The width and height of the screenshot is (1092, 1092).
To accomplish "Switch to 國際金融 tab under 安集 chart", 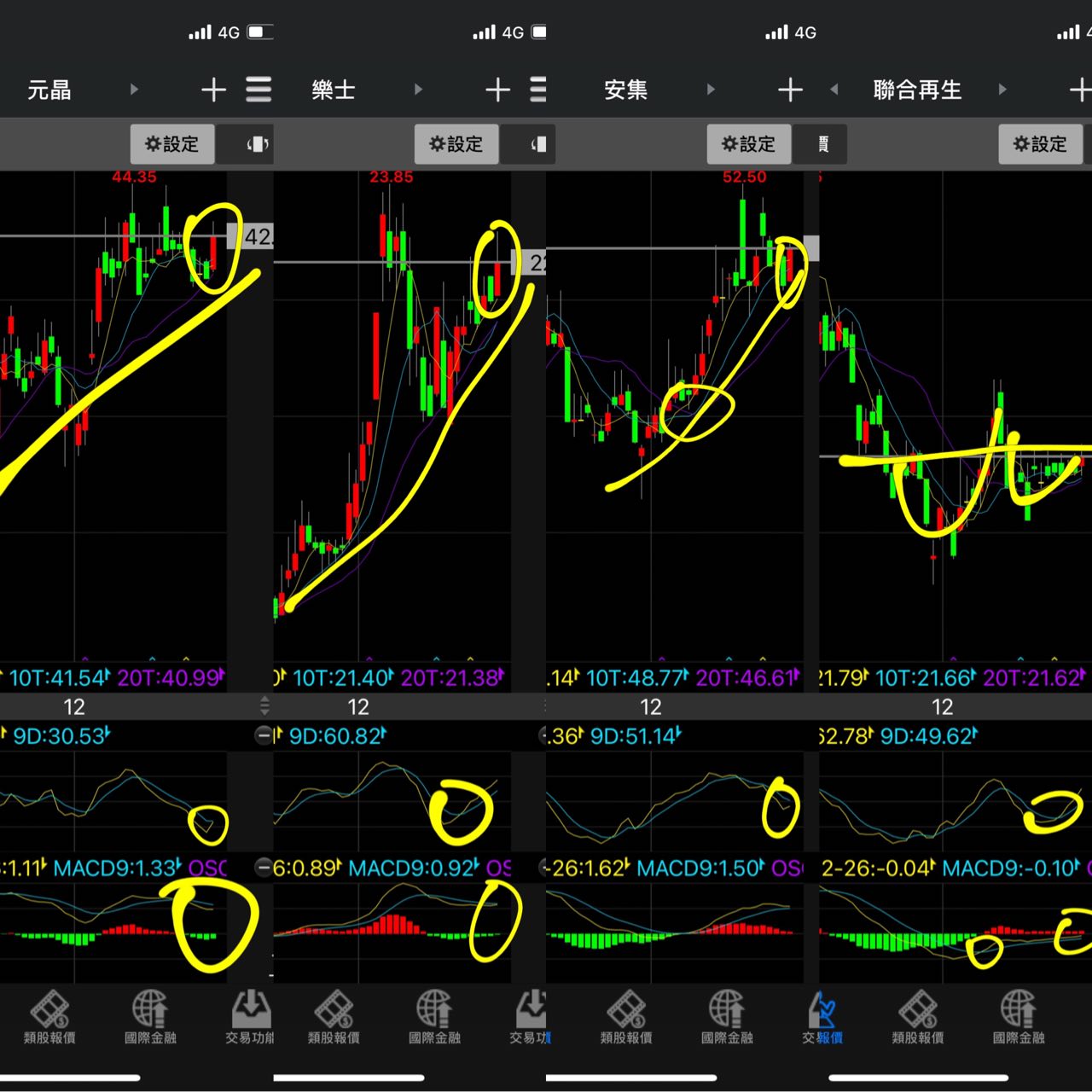I will [x=727, y=1015].
